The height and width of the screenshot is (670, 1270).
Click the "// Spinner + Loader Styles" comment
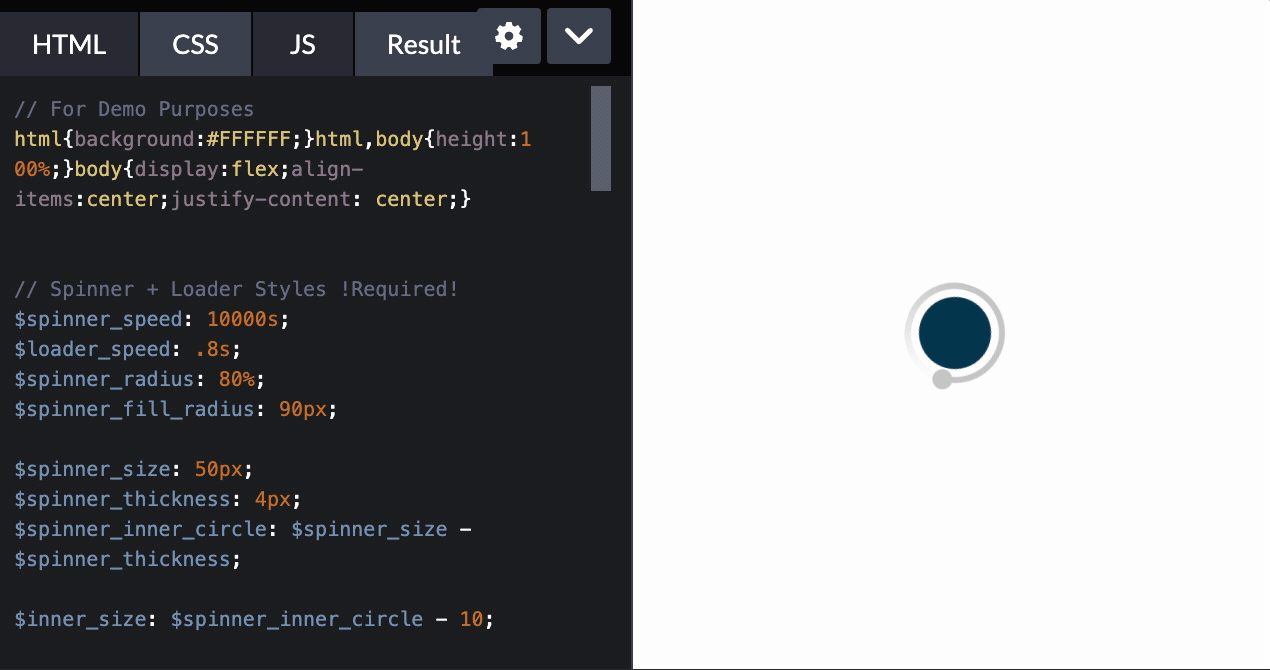pyautogui.click(x=237, y=289)
